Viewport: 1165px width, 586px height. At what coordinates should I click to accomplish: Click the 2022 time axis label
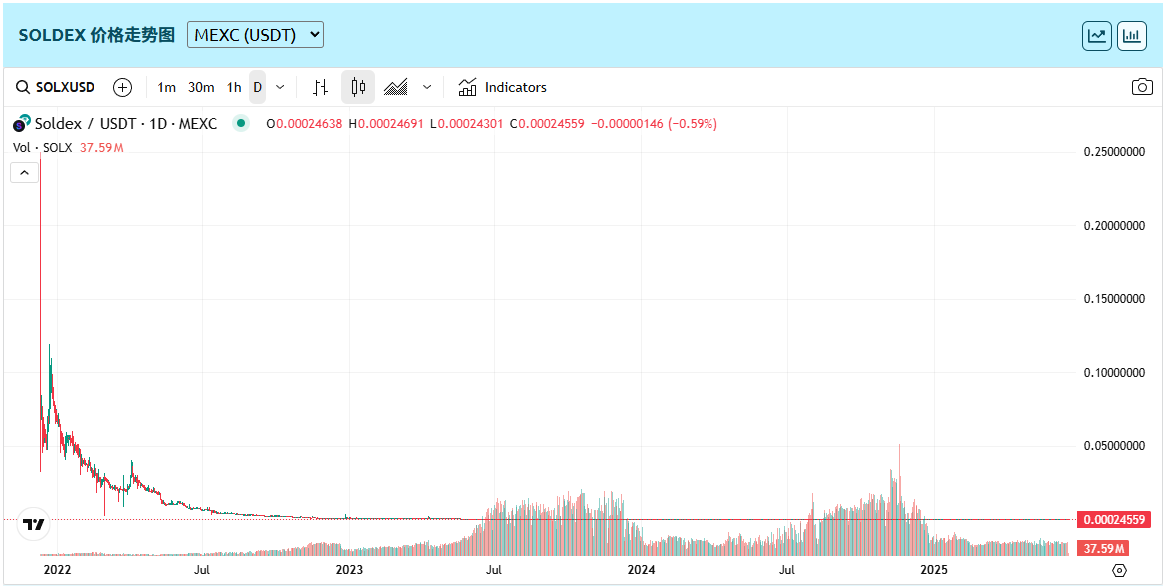click(x=57, y=570)
